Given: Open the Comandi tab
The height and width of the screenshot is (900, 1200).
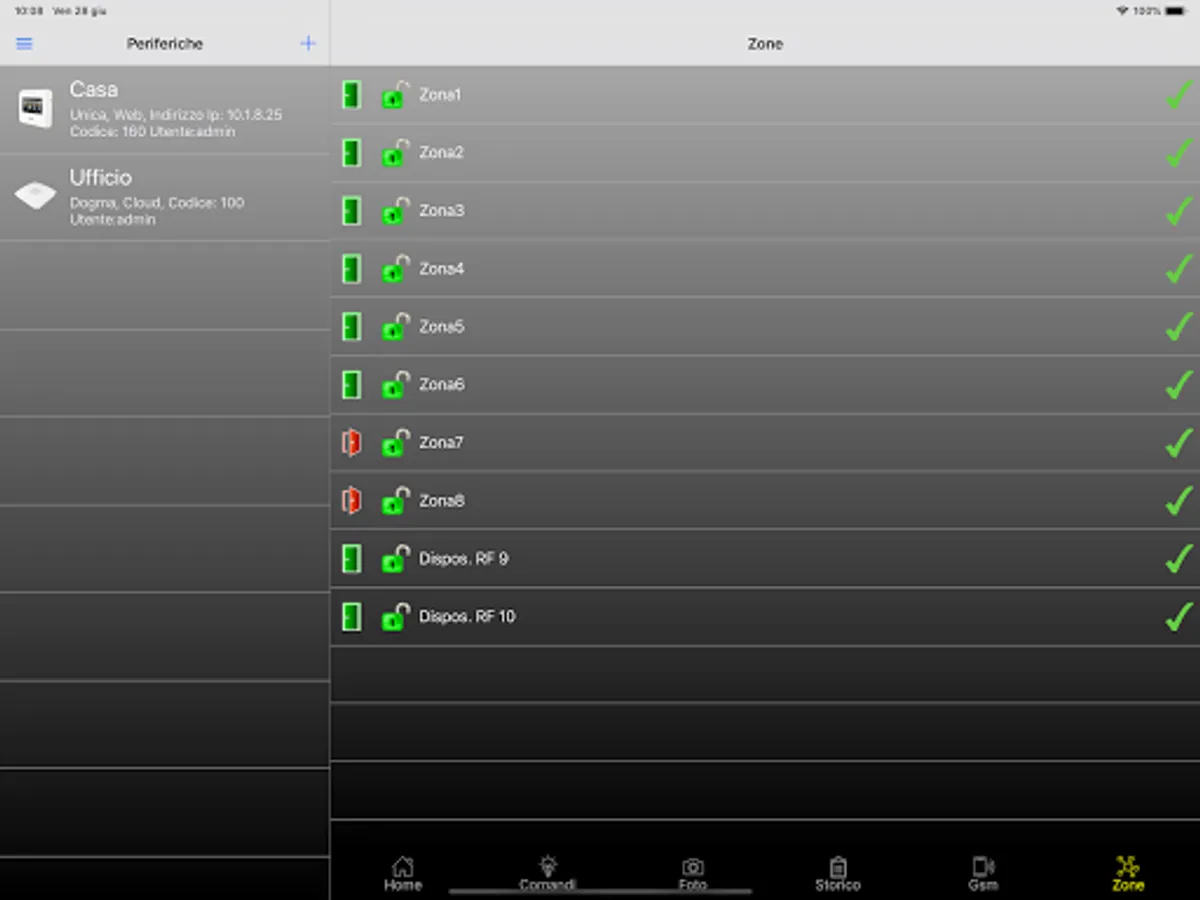Looking at the screenshot, I should [x=547, y=874].
